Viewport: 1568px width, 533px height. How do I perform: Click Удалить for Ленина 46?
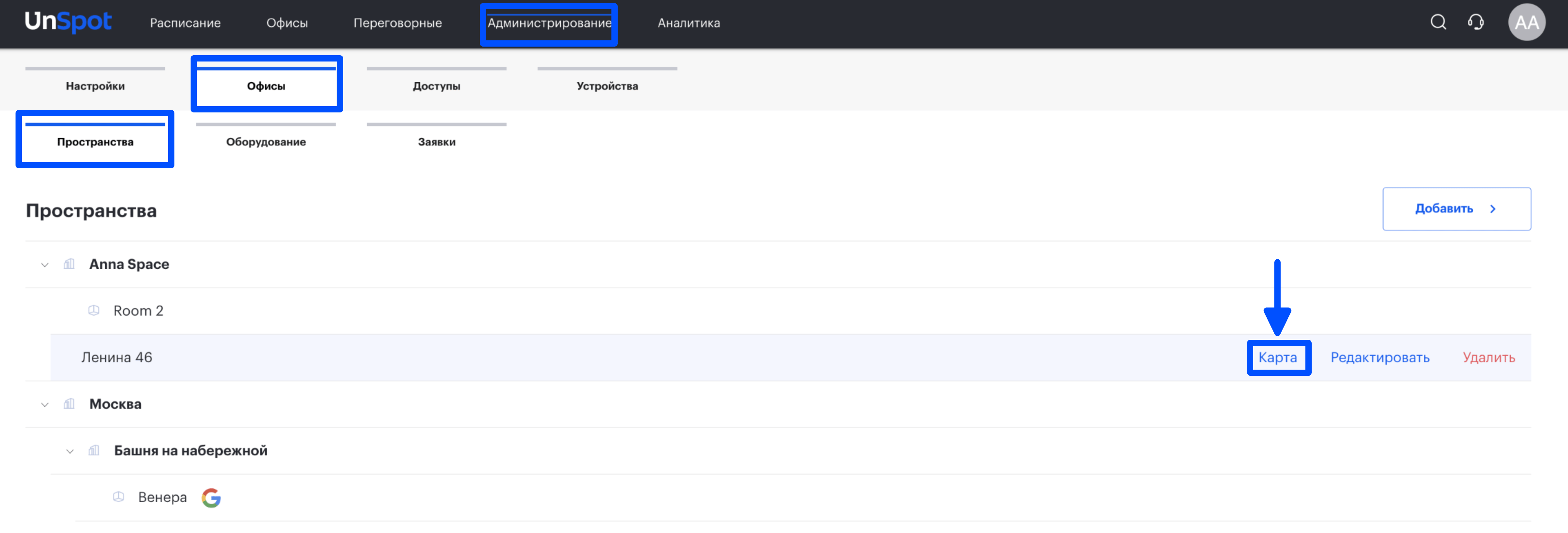(1489, 358)
